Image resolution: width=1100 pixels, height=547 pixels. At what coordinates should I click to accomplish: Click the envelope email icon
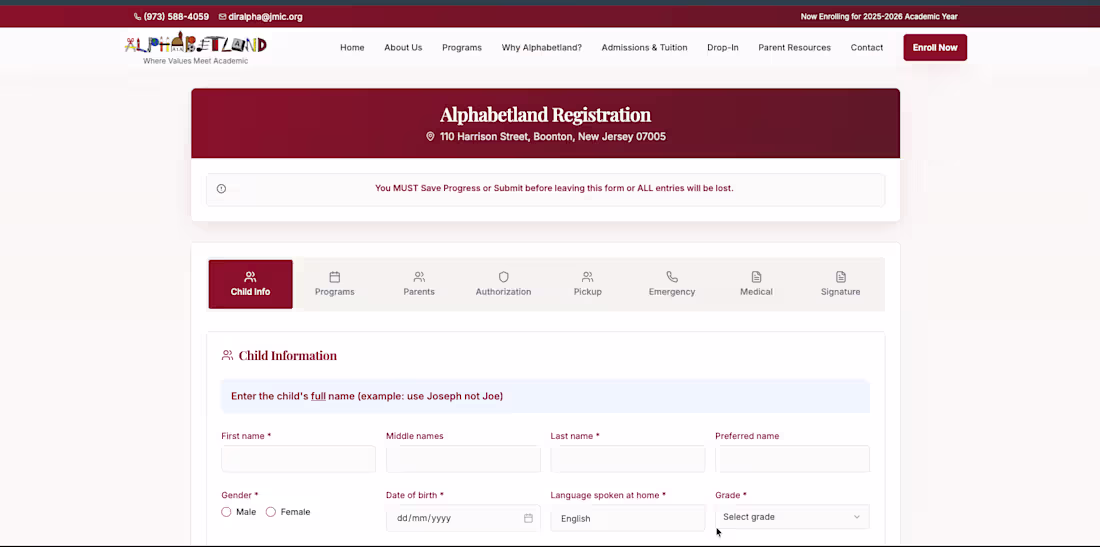click(222, 17)
